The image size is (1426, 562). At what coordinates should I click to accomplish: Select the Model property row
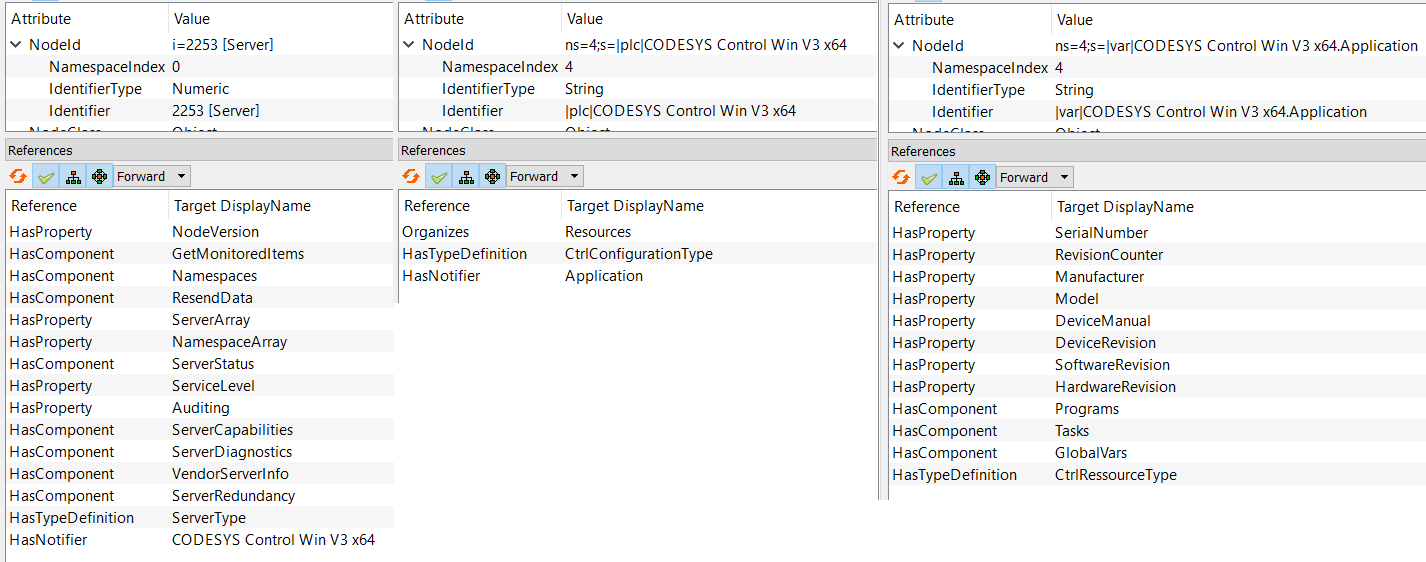coord(1157,299)
